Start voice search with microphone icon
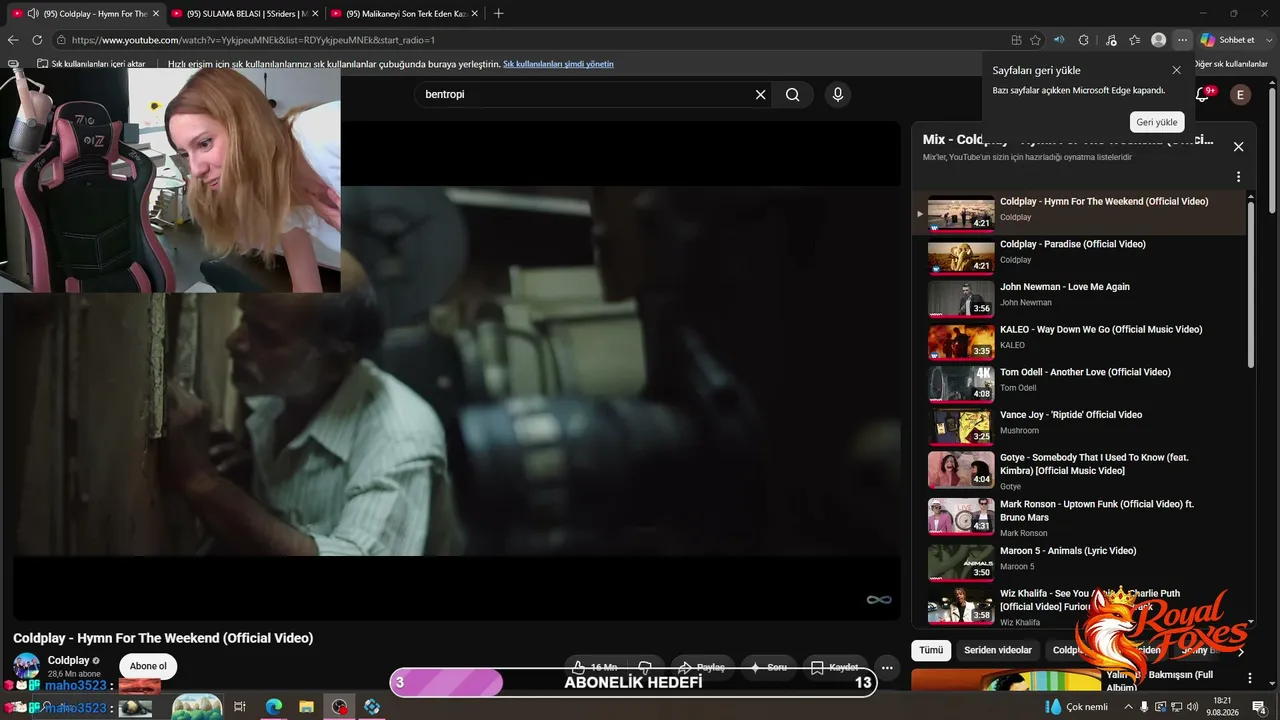The height and width of the screenshot is (720, 1280). (838, 94)
